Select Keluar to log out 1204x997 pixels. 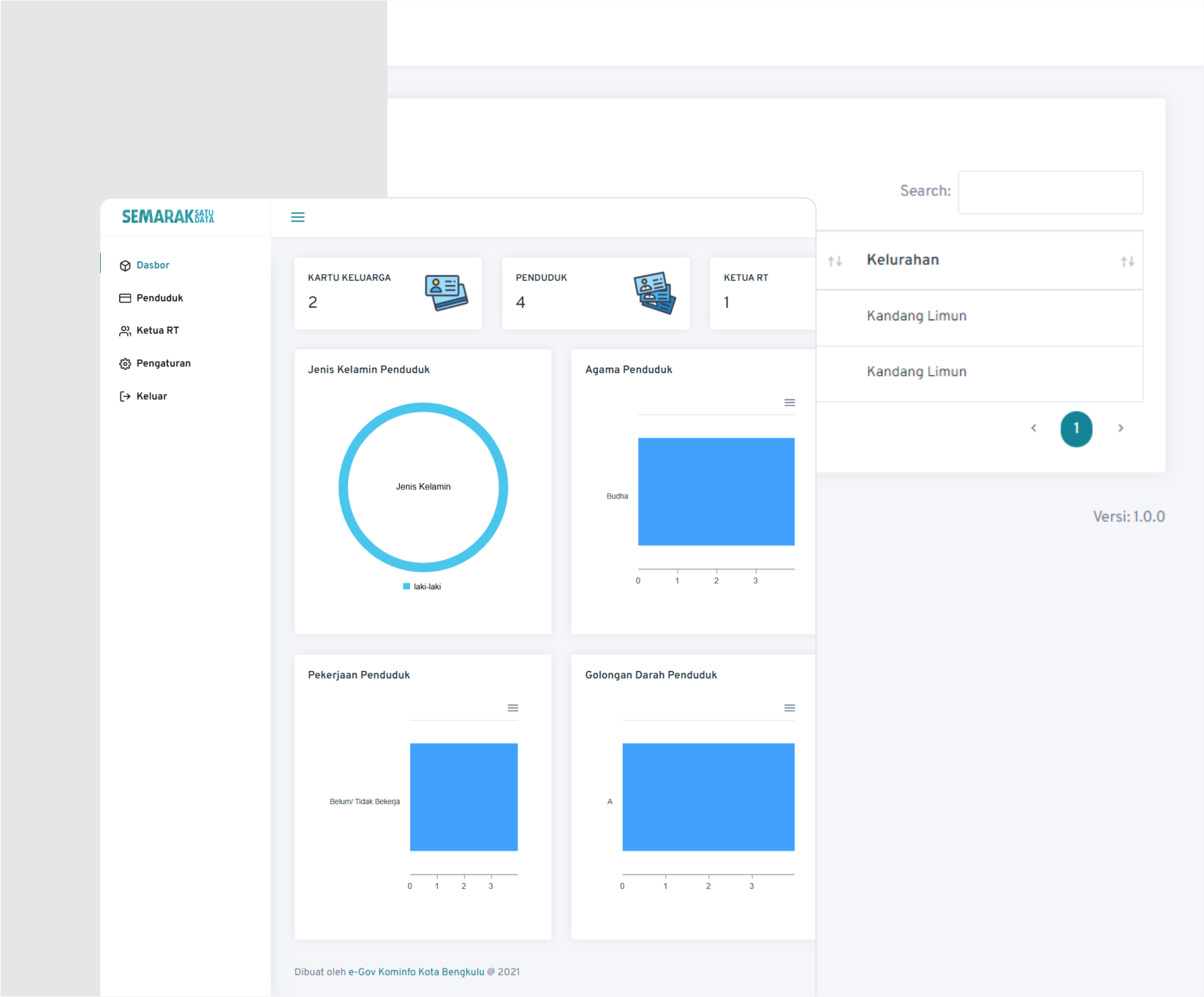tap(151, 396)
